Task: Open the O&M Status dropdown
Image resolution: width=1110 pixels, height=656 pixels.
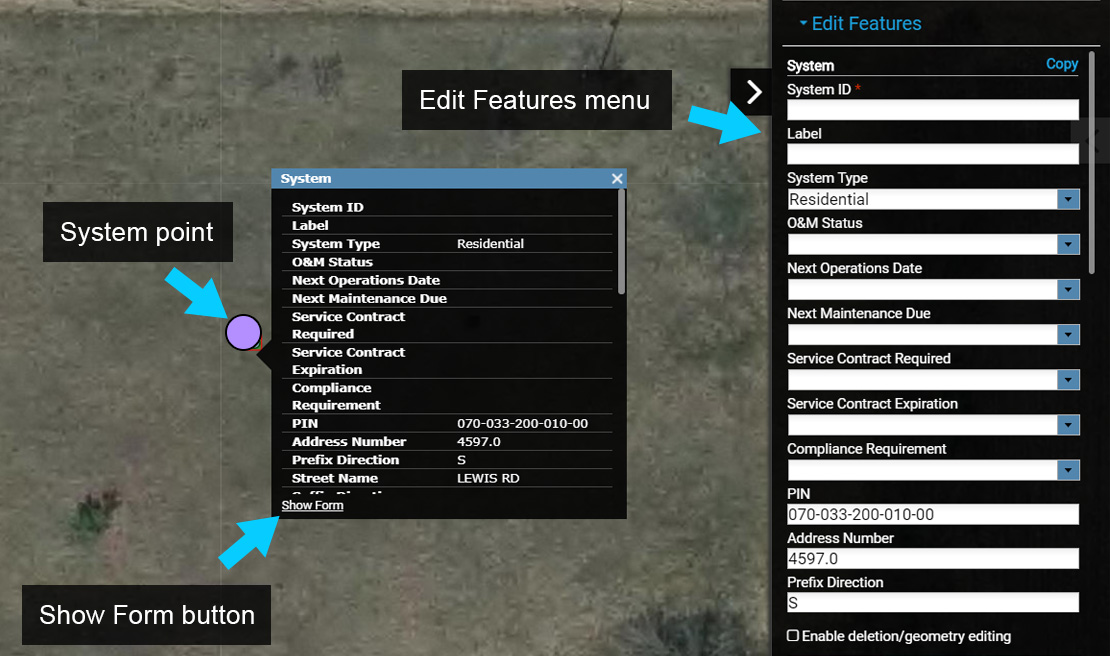Action: coord(1069,244)
